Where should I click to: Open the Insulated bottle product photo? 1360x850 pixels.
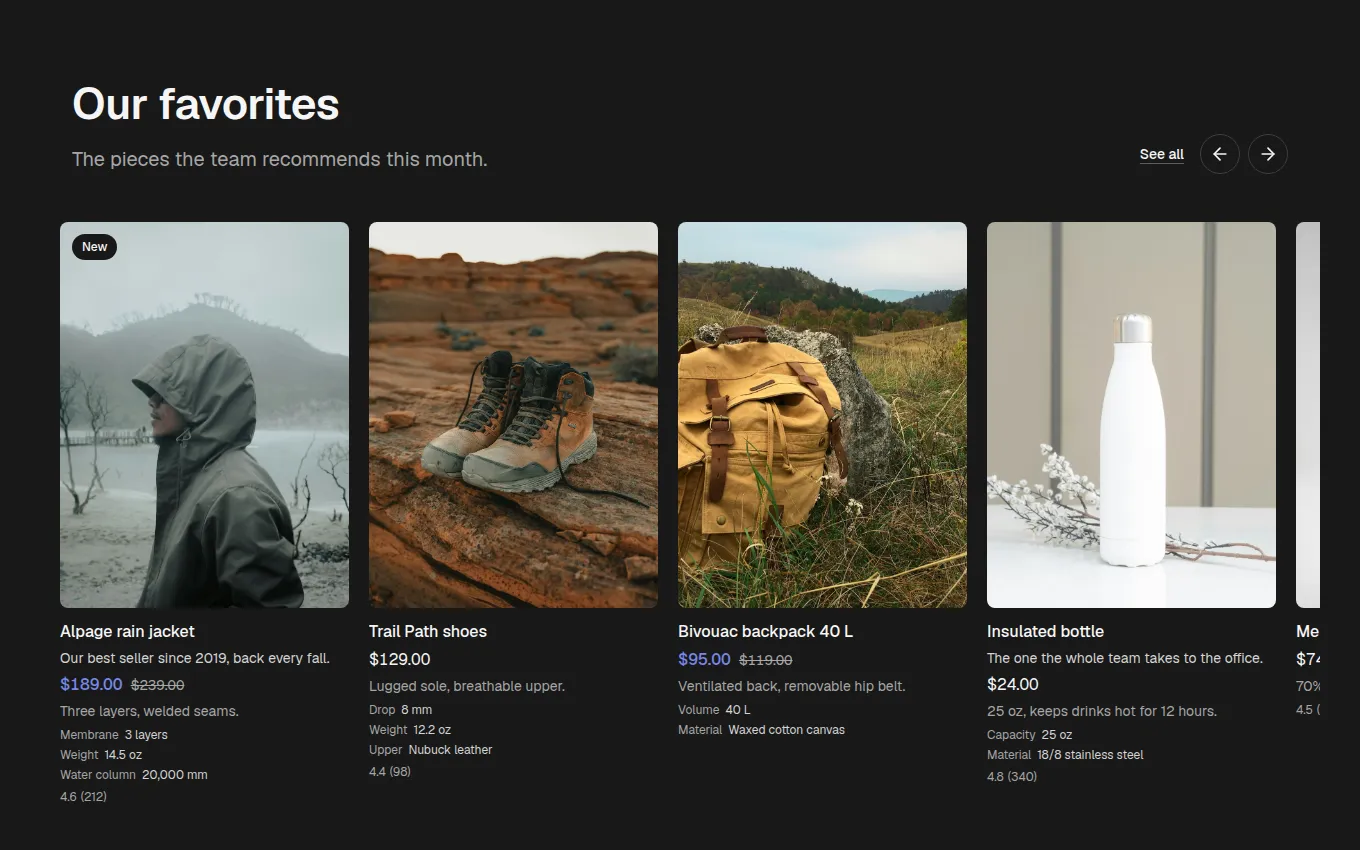(1131, 415)
